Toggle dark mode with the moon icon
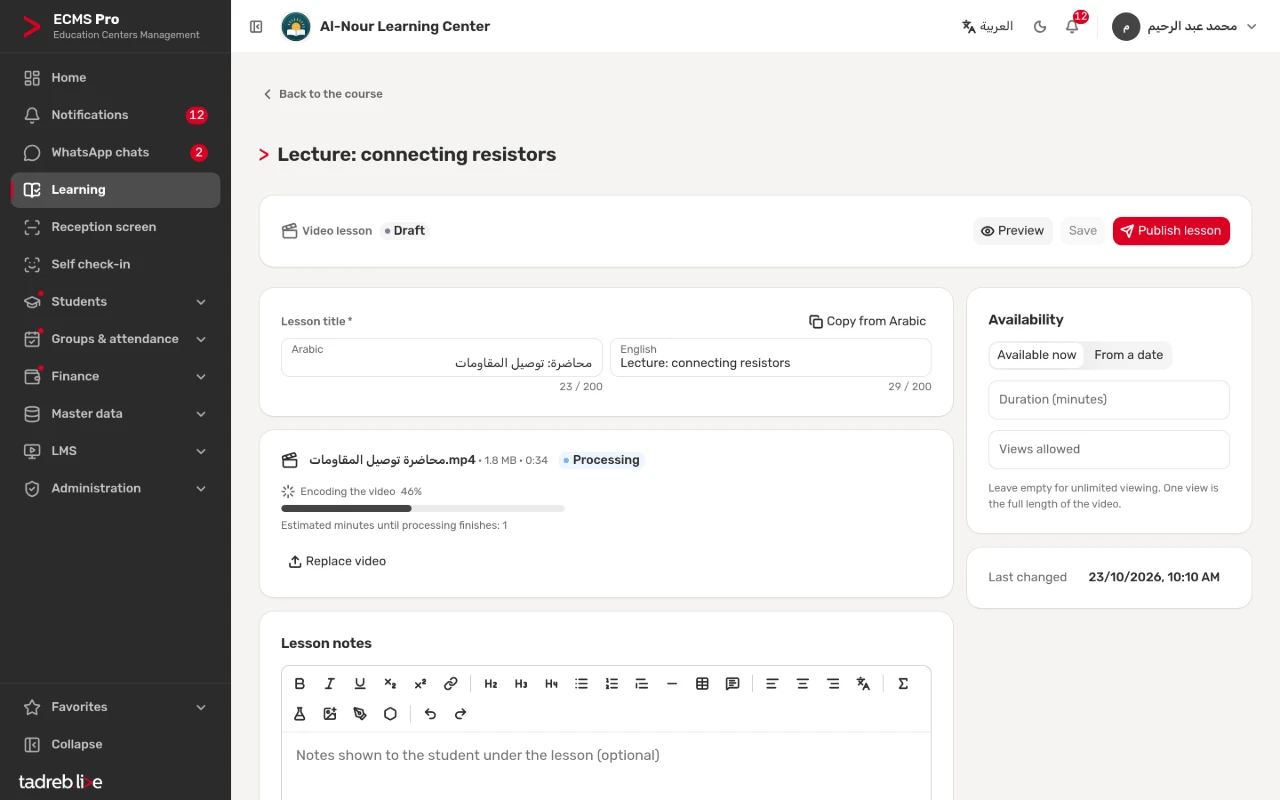Screen dimensions: 1280x800 point(1040,26)
